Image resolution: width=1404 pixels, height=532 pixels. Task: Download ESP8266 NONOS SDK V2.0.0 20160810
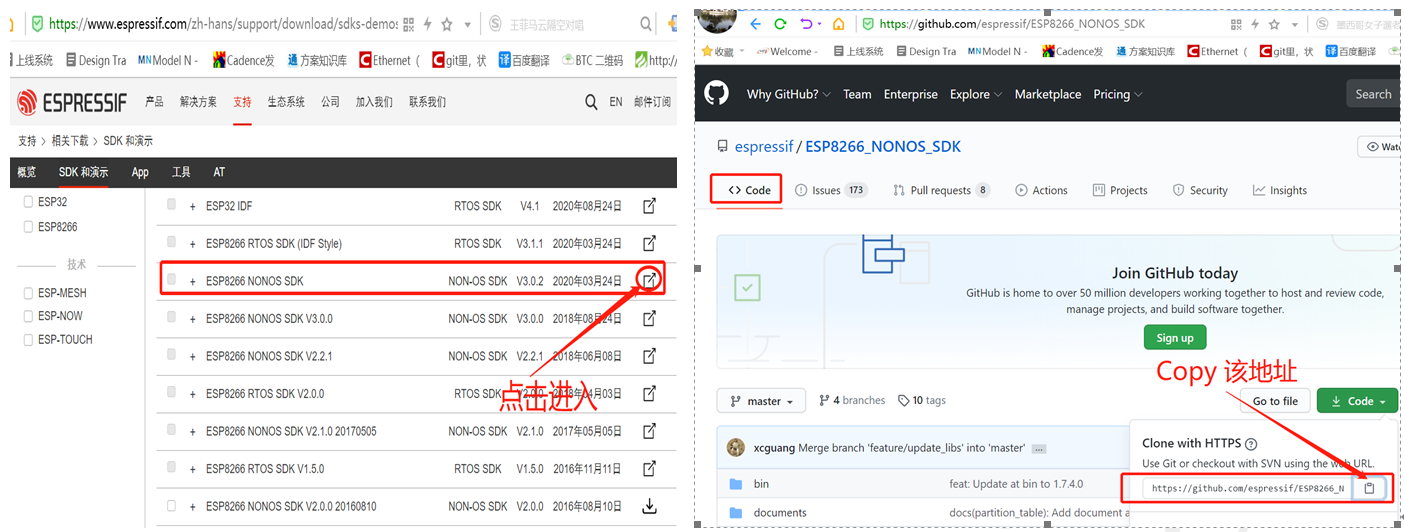pyautogui.click(x=649, y=506)
